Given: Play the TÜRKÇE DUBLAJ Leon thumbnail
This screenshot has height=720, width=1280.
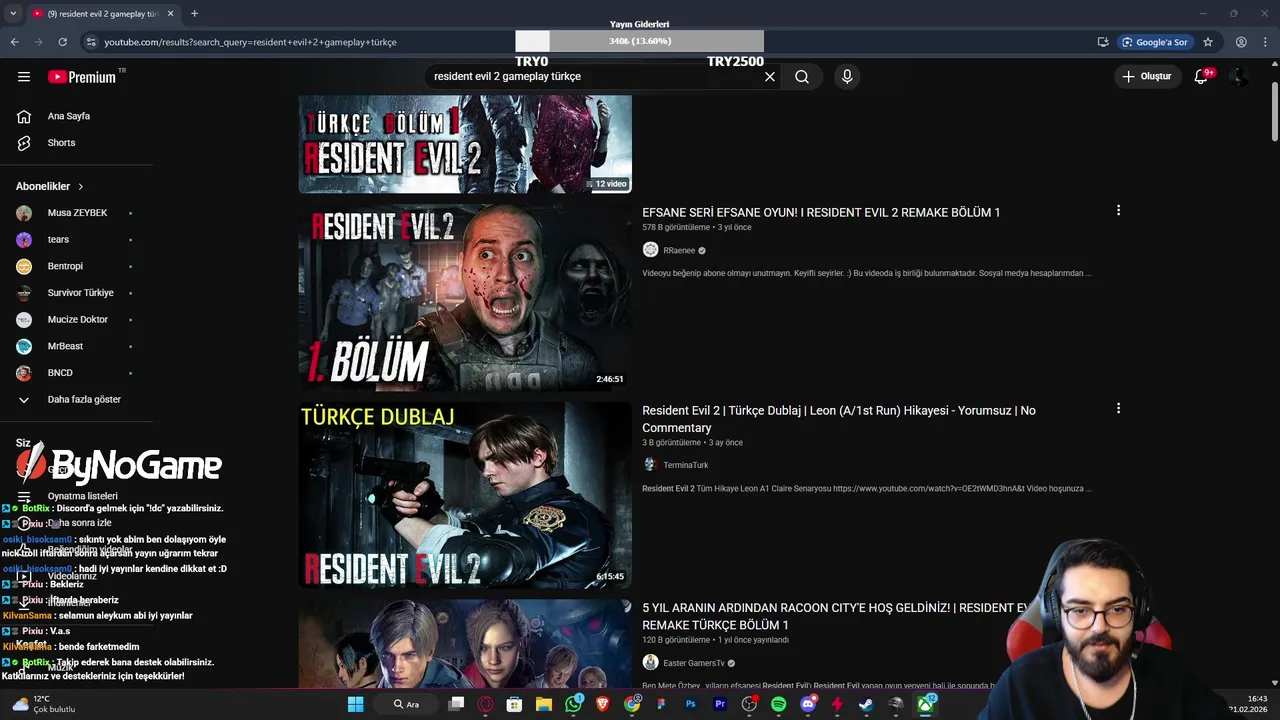Looking at the screenshot, I should [x=465, y=495].
